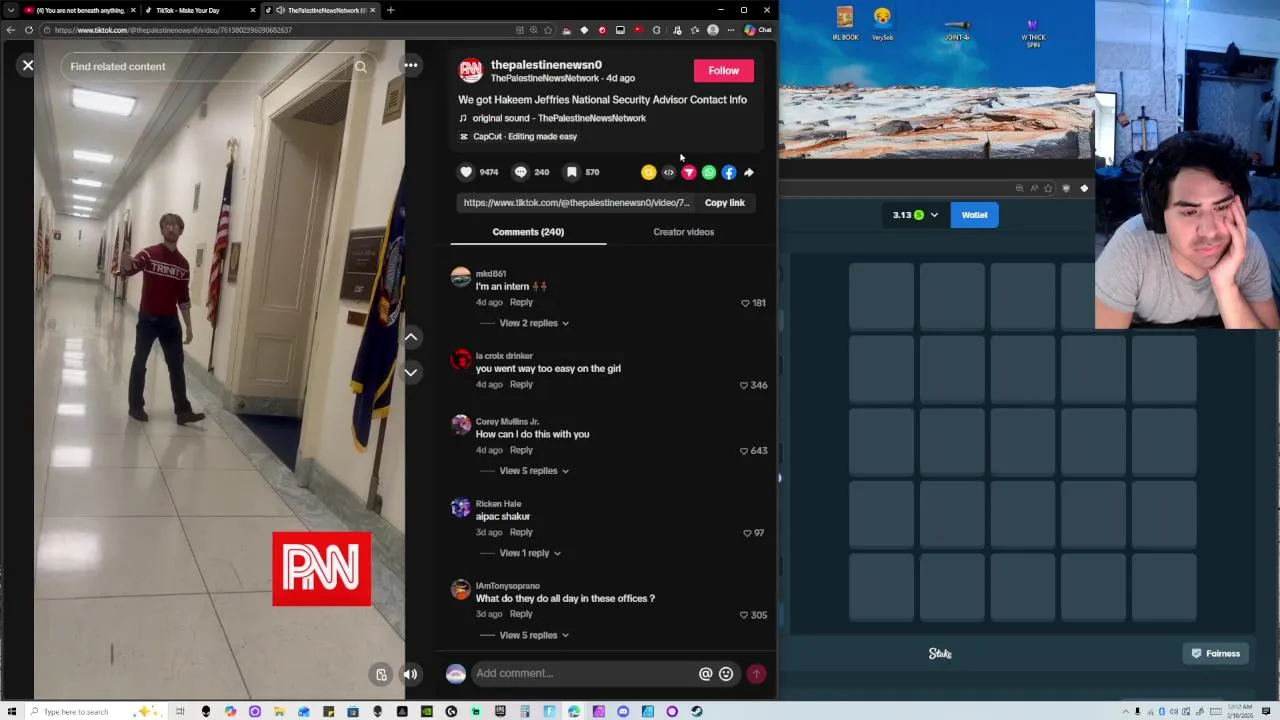Open Discord from the taskbar
The width and height of the screenshot is (1280, 720).
(x=623, y=712)
